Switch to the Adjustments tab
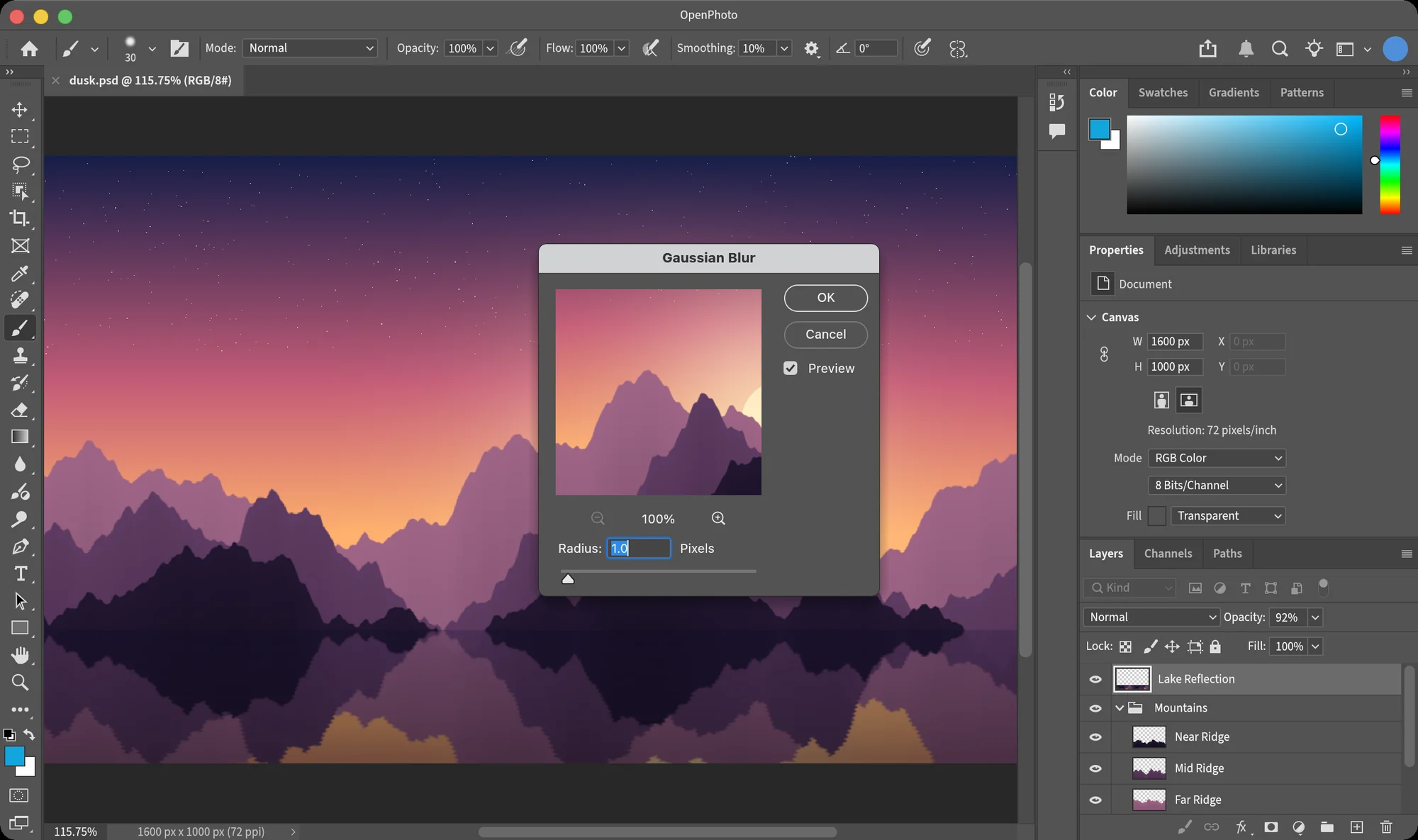The height and width of the screenshot is (840, 1418). pyautogui.click(x=1197, y=250)
